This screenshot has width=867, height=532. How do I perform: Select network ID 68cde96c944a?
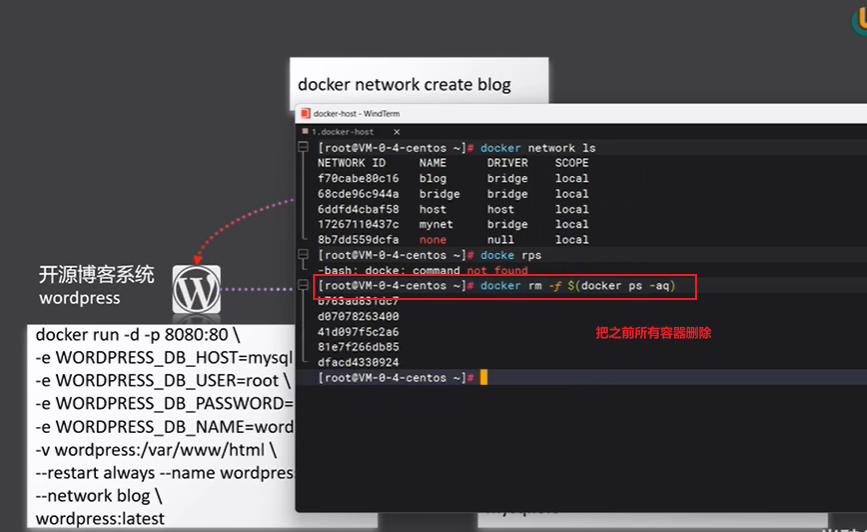(x=358, y=194)
